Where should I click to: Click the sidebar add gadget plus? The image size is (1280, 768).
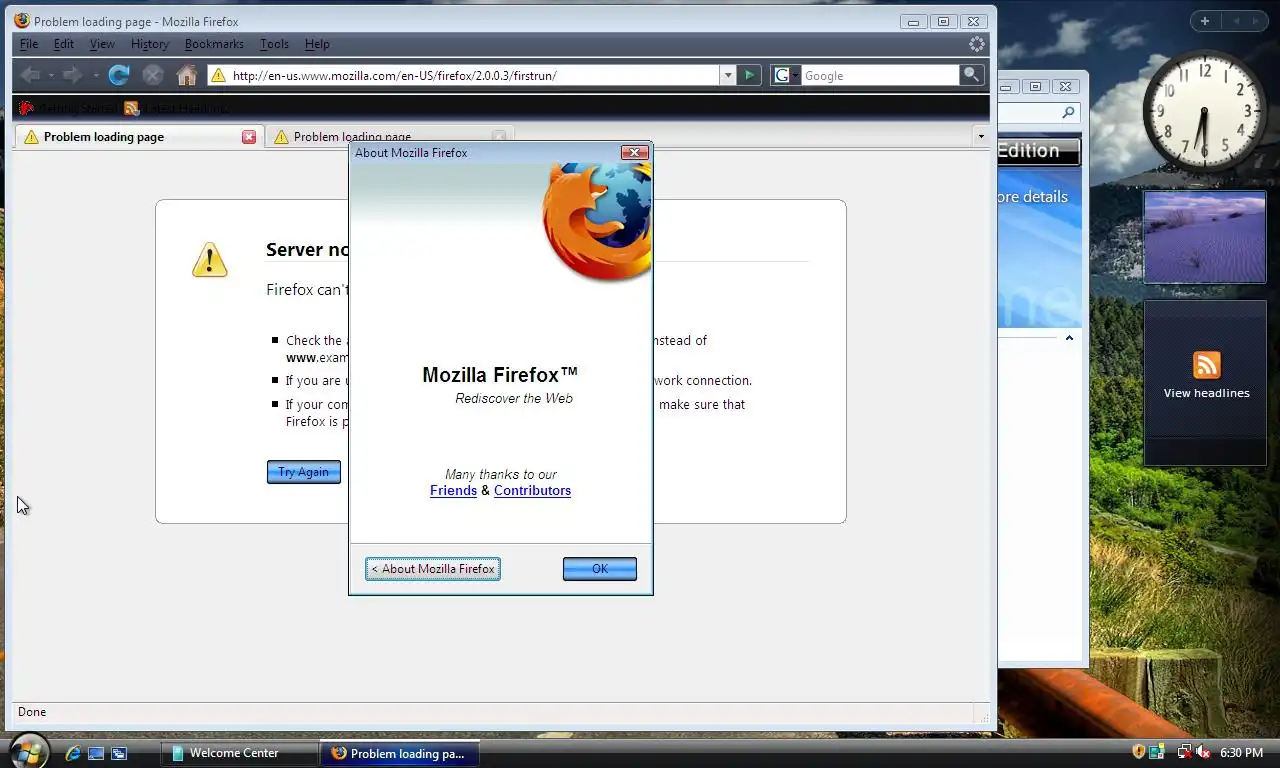[x=1205, y=21]
